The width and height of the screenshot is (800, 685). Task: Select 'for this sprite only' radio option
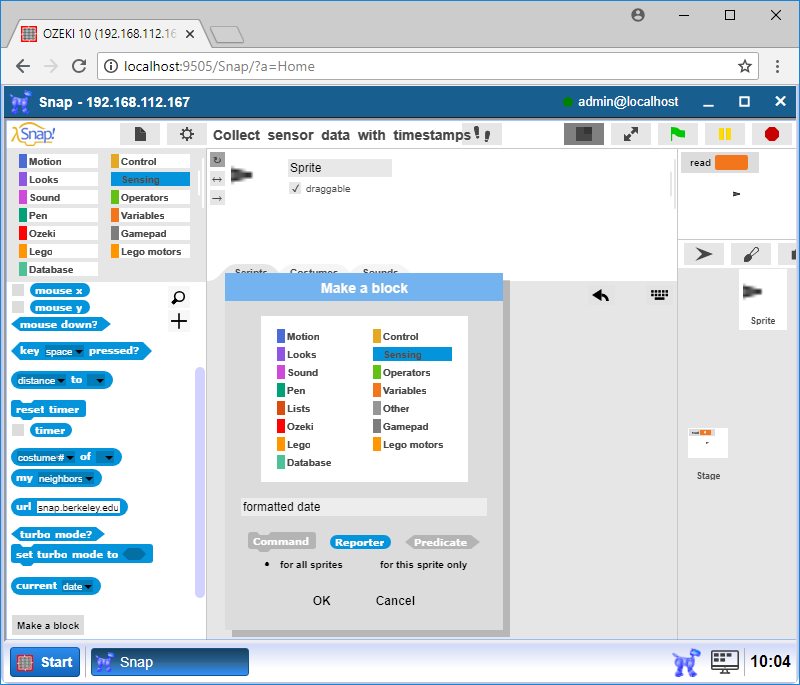[423, 565]
